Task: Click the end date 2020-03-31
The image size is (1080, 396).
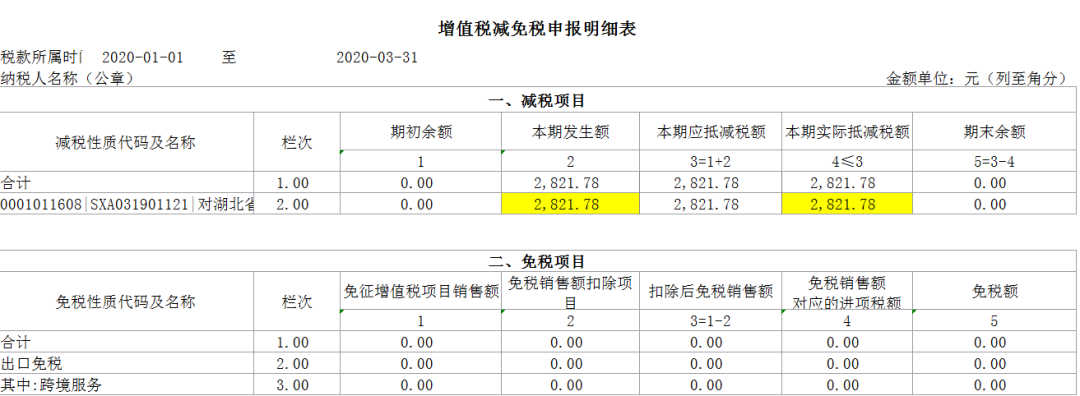Action: click(x=377, y=58)
